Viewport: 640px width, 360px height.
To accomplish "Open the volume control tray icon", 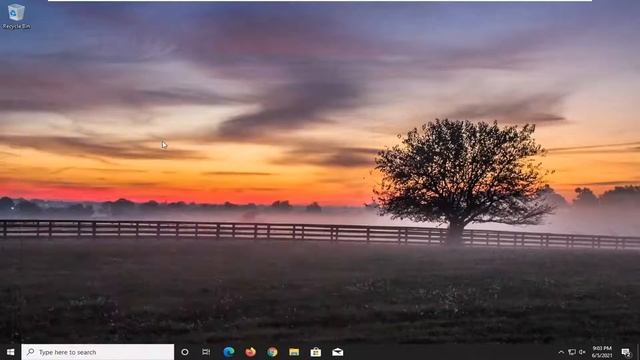I will tap(582, 352).
